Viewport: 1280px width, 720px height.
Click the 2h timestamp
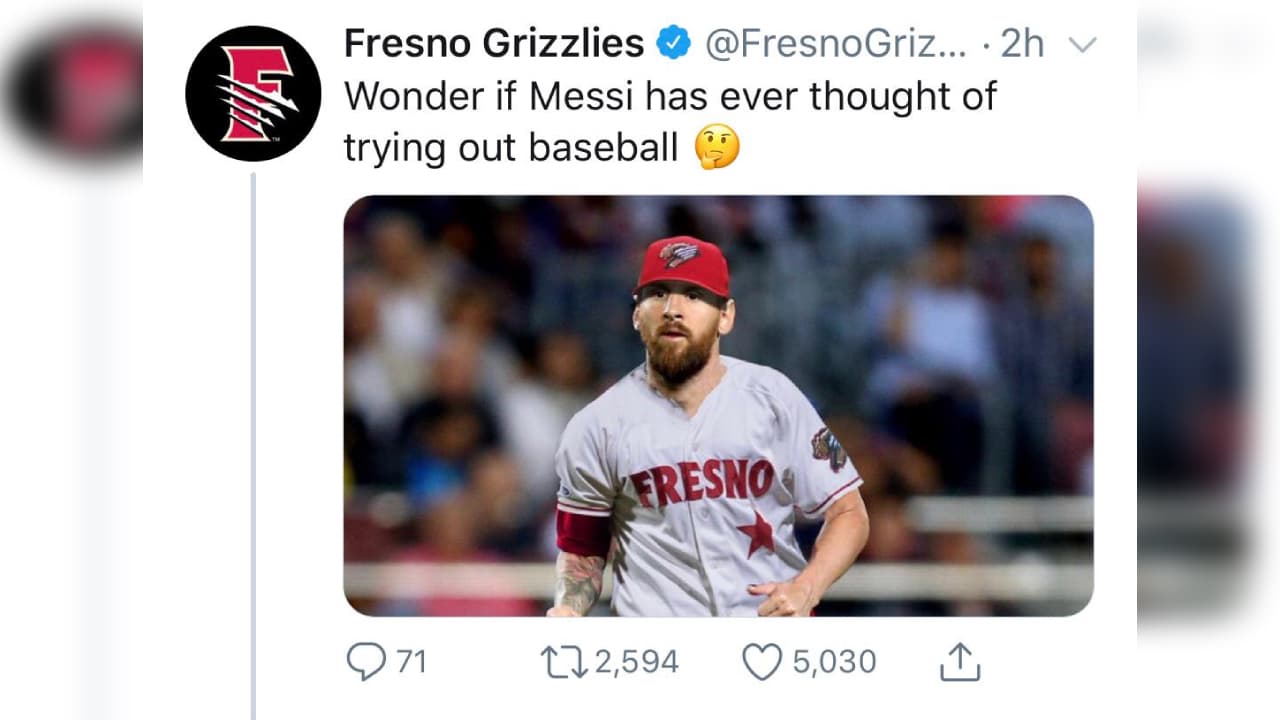pos(1020,43)
